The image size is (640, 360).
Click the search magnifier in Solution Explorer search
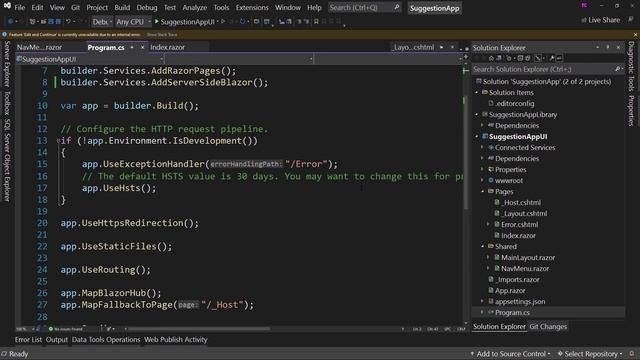(x=617, y=69)
